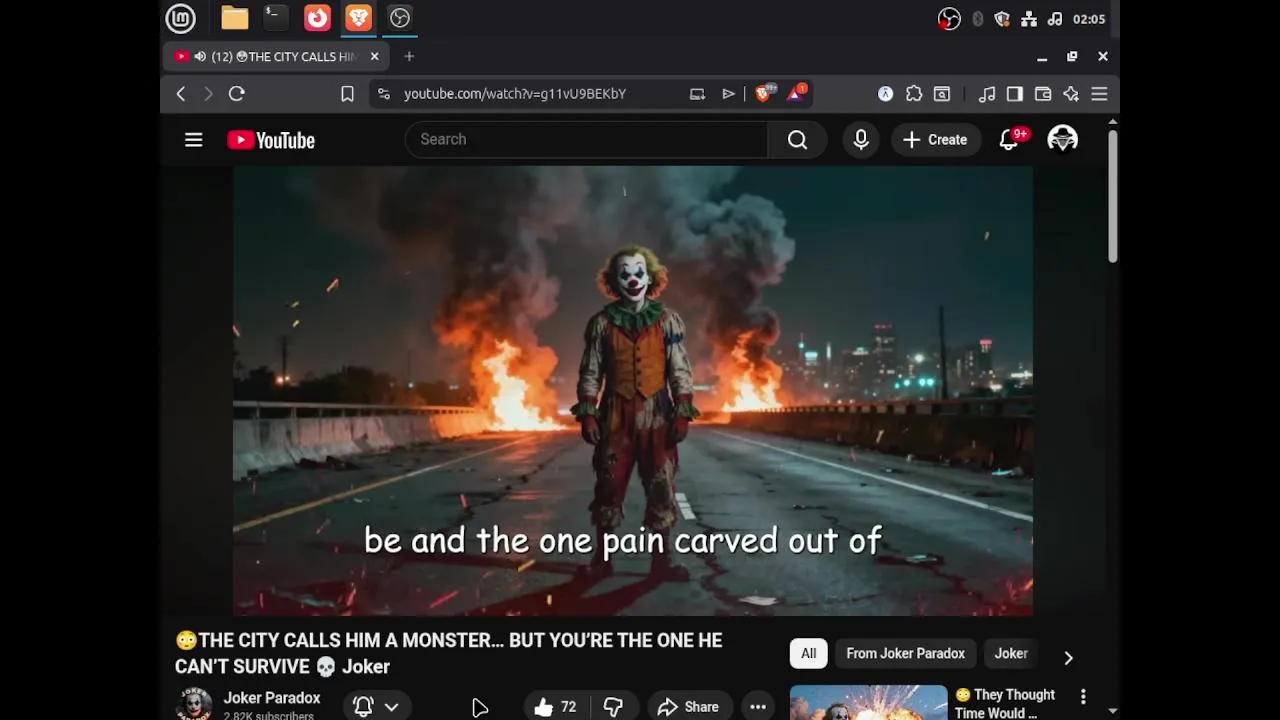The width and height of the screenshot is (1280, 720).
Task: Open the network icon in system tray
Action: pyautogui.click(x=1028, y=19)
